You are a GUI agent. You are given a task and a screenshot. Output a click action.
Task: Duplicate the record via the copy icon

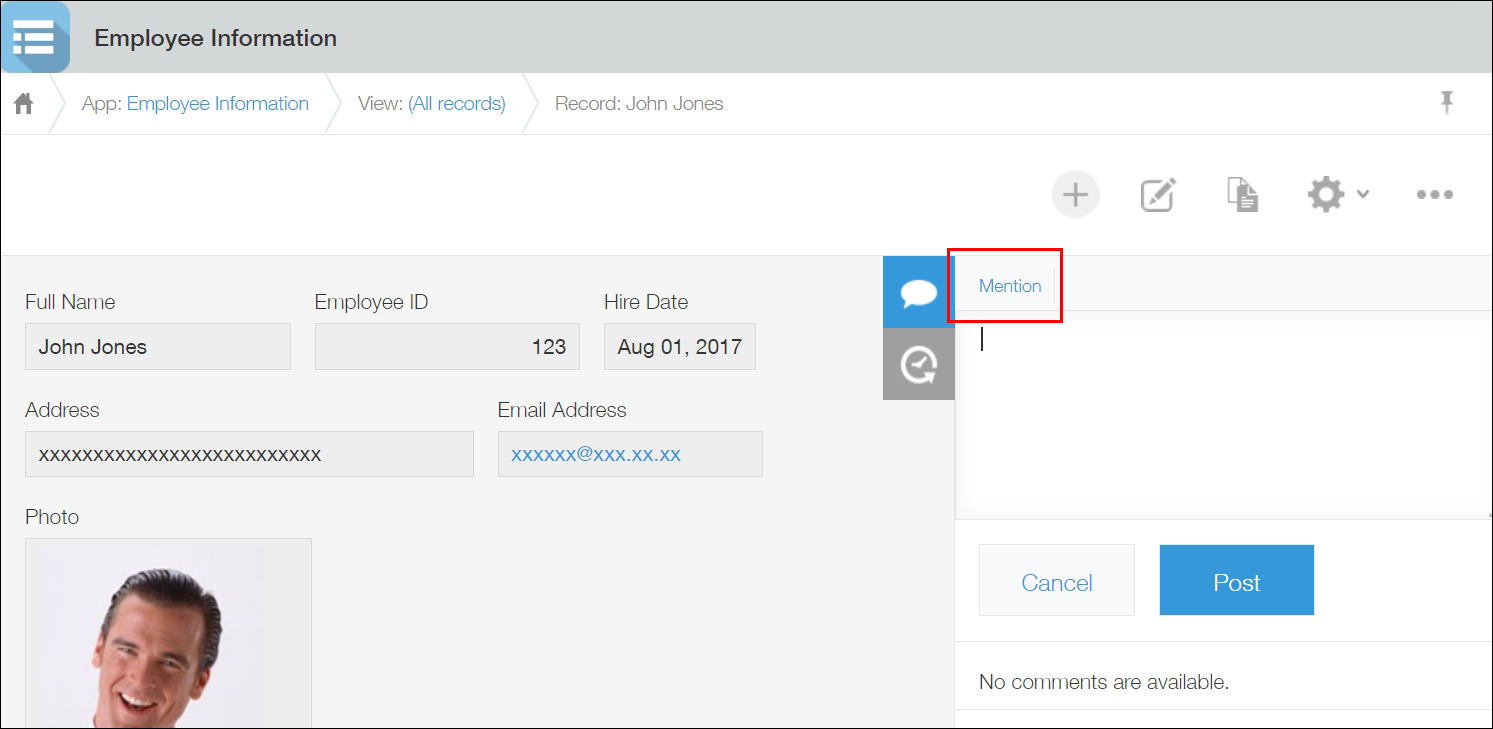[x=1242, y=194]
